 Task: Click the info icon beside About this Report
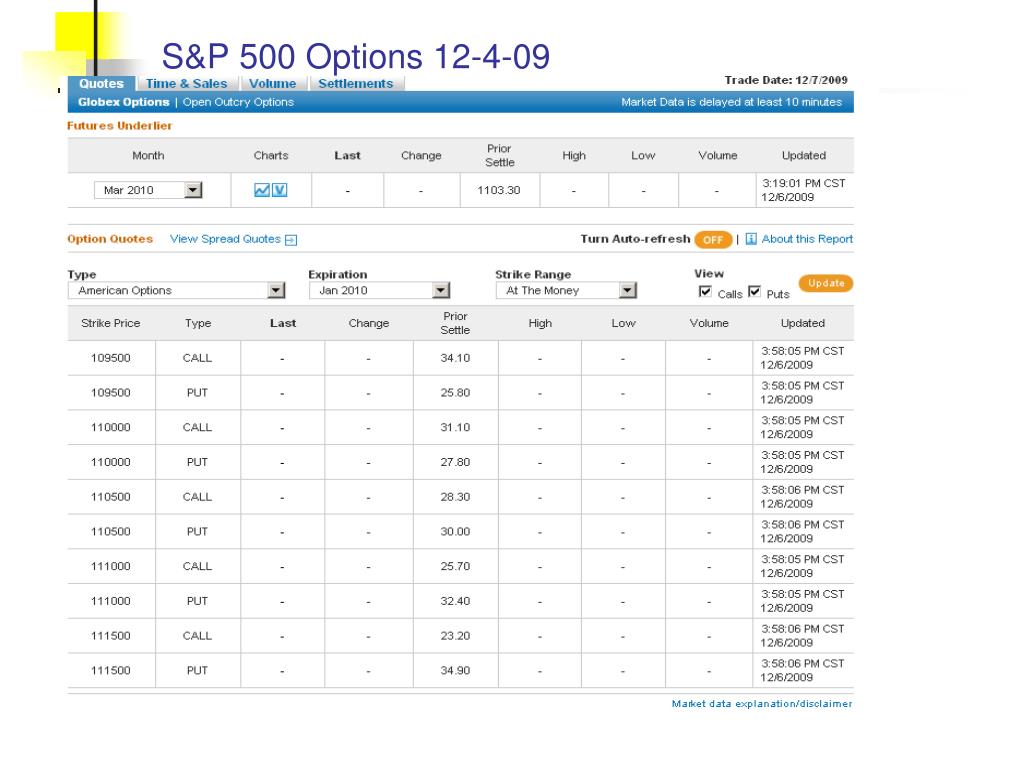pos(751,239)
